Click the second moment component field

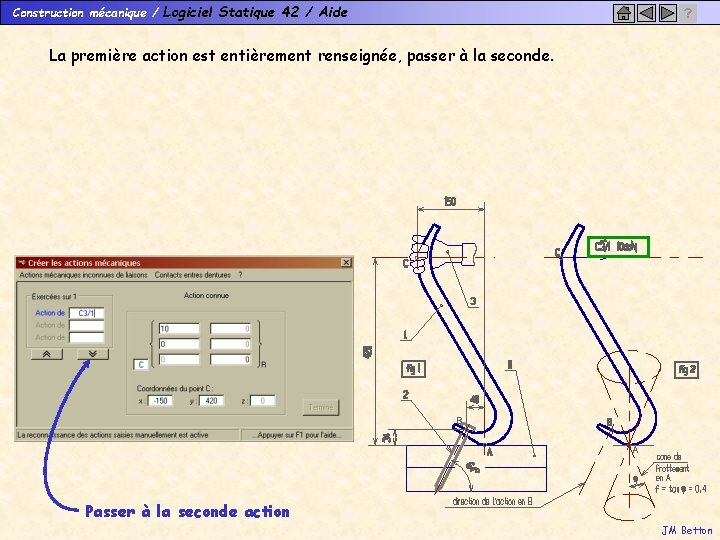pyautogui.click(x=231, y=344)
